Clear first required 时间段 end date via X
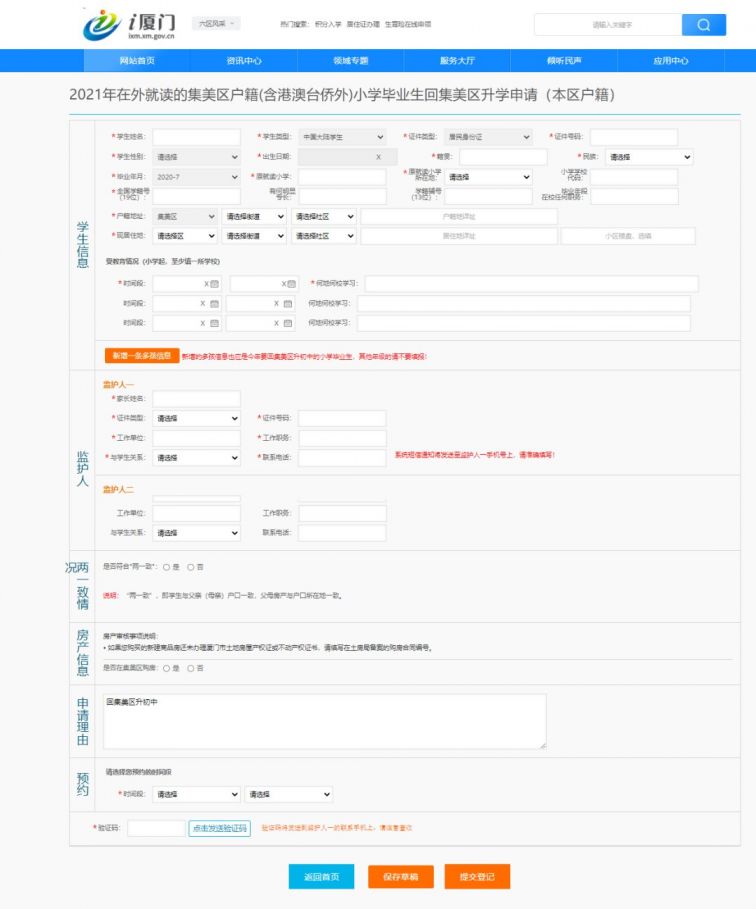Screen dimensions: 756x909 coord(284,284)
